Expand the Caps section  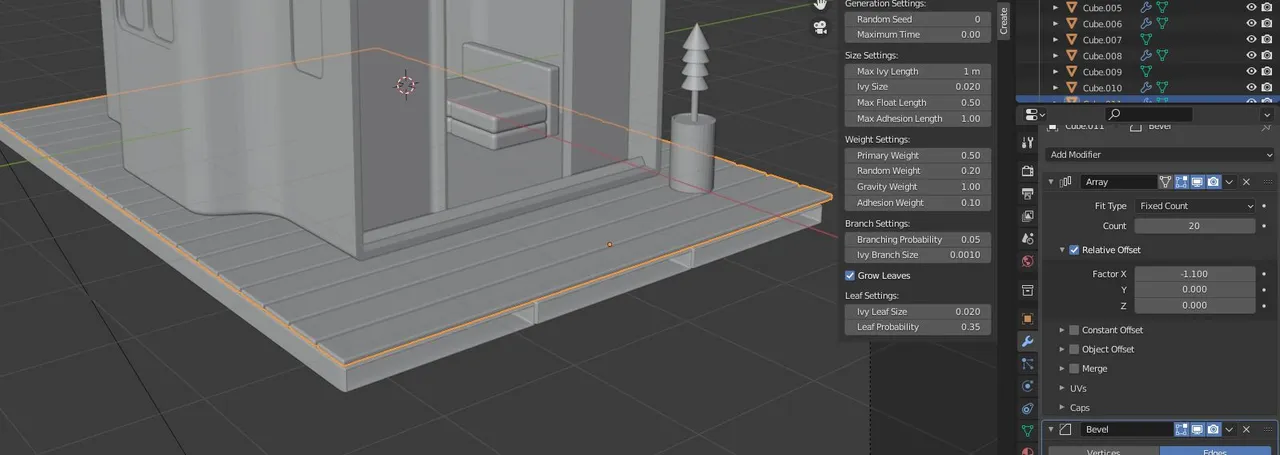(1062, 407)
